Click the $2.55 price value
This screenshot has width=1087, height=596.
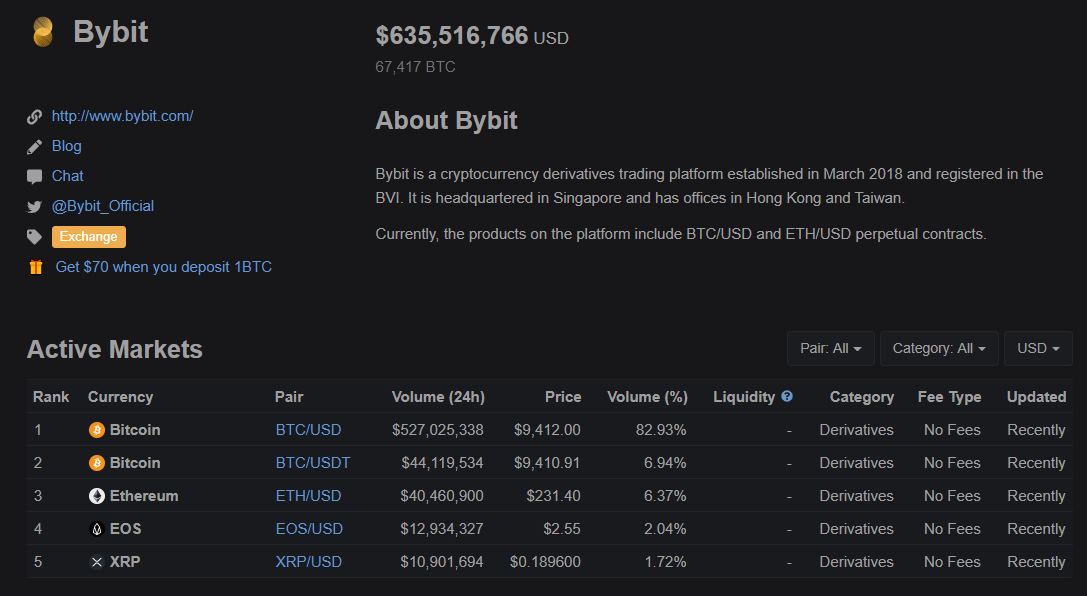click(562, 529)
